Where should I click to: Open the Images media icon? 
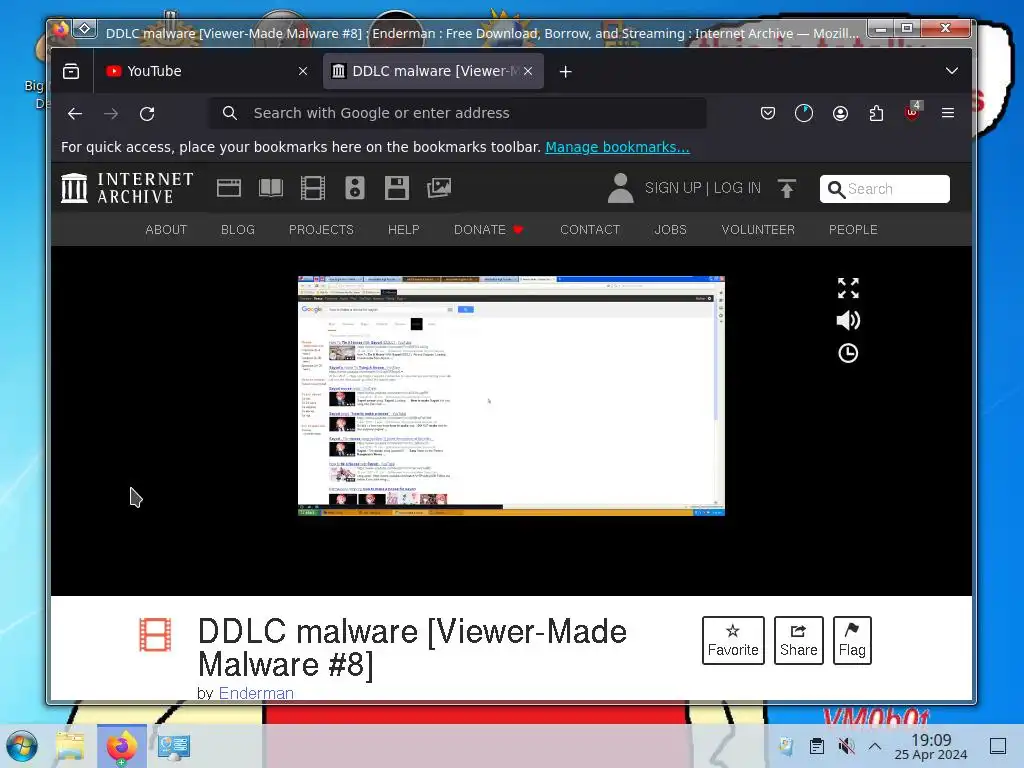click(x=439, y=188)
